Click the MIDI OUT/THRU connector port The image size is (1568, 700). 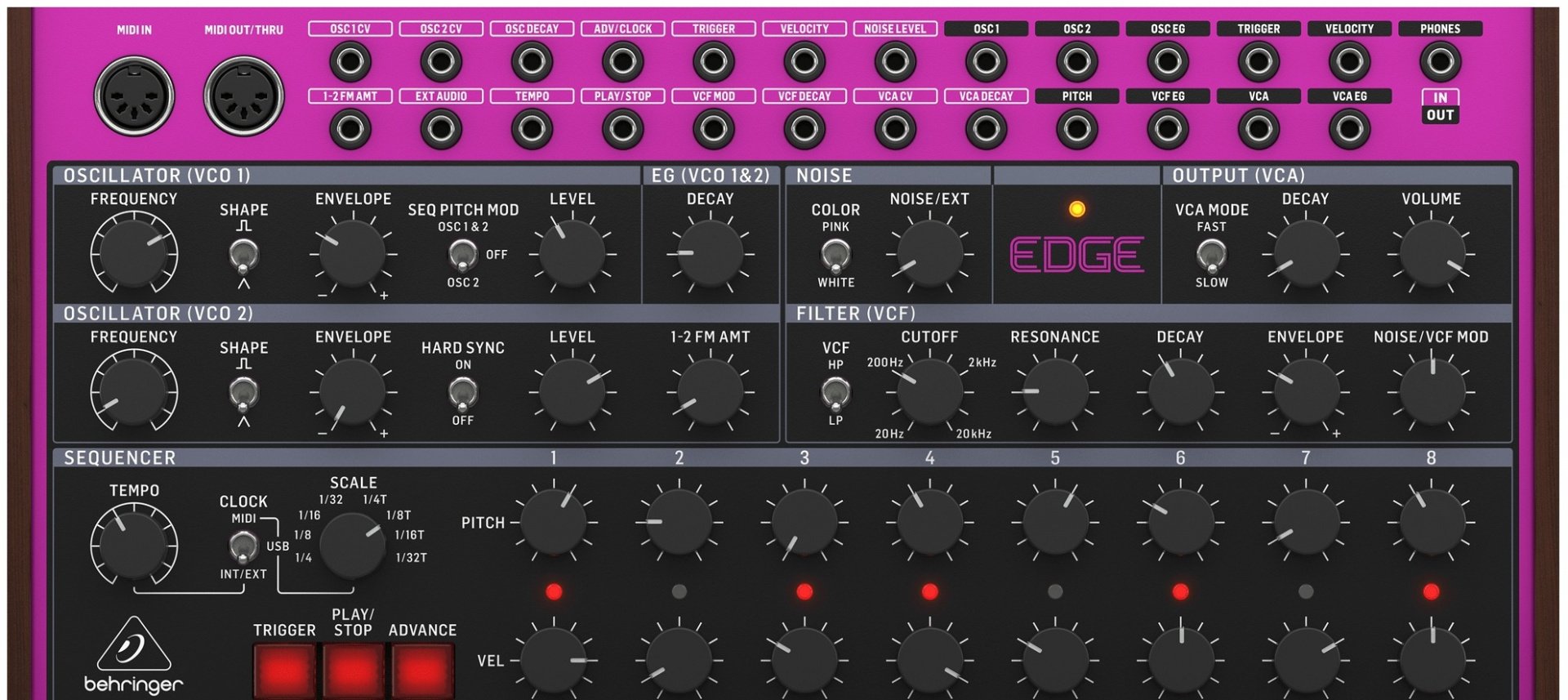tap(243, 96)
